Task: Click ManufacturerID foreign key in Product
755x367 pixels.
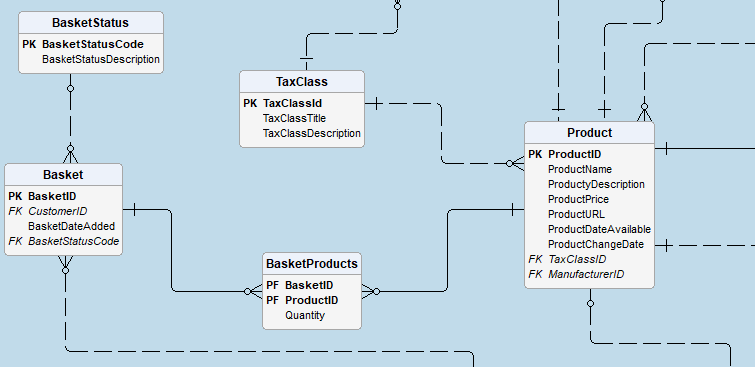Action: click(586, 275)
